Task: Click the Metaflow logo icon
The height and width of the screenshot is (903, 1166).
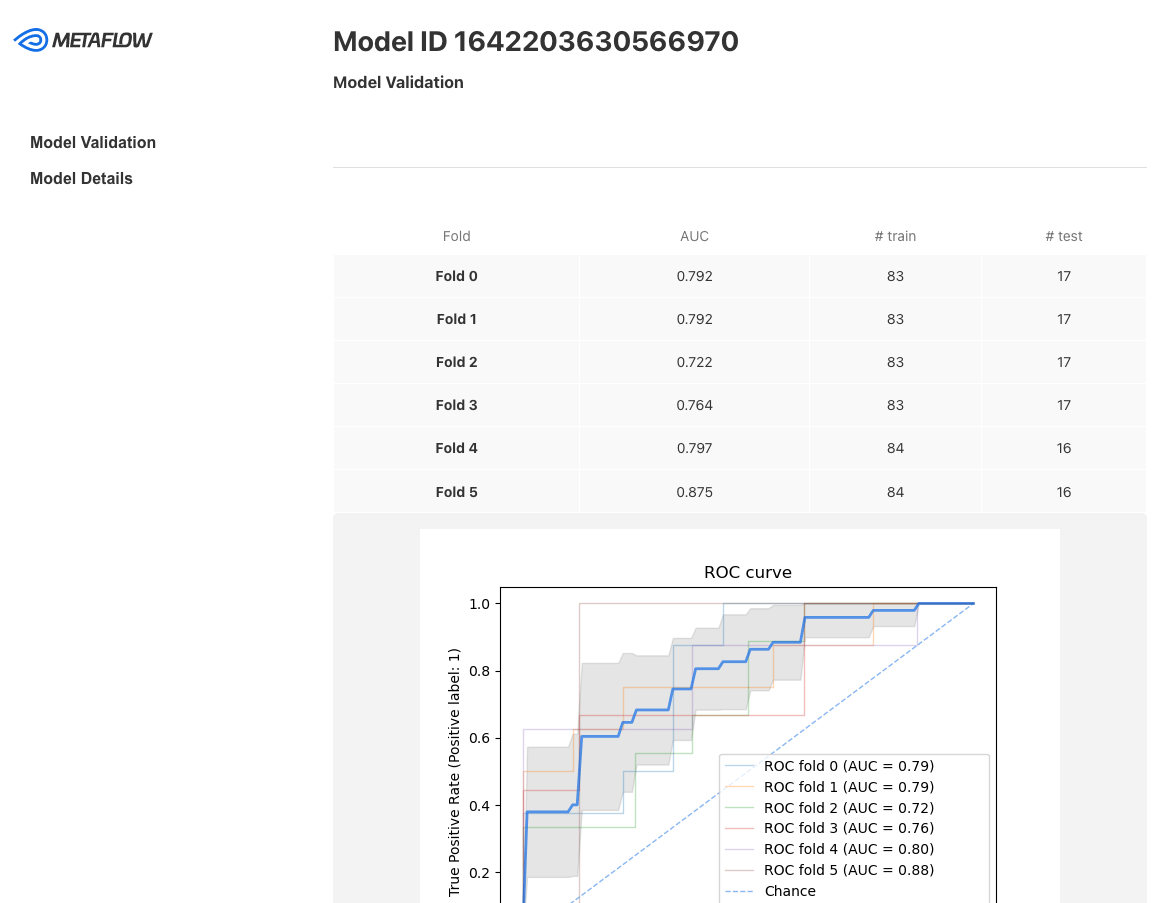Action: pos(30,40)
